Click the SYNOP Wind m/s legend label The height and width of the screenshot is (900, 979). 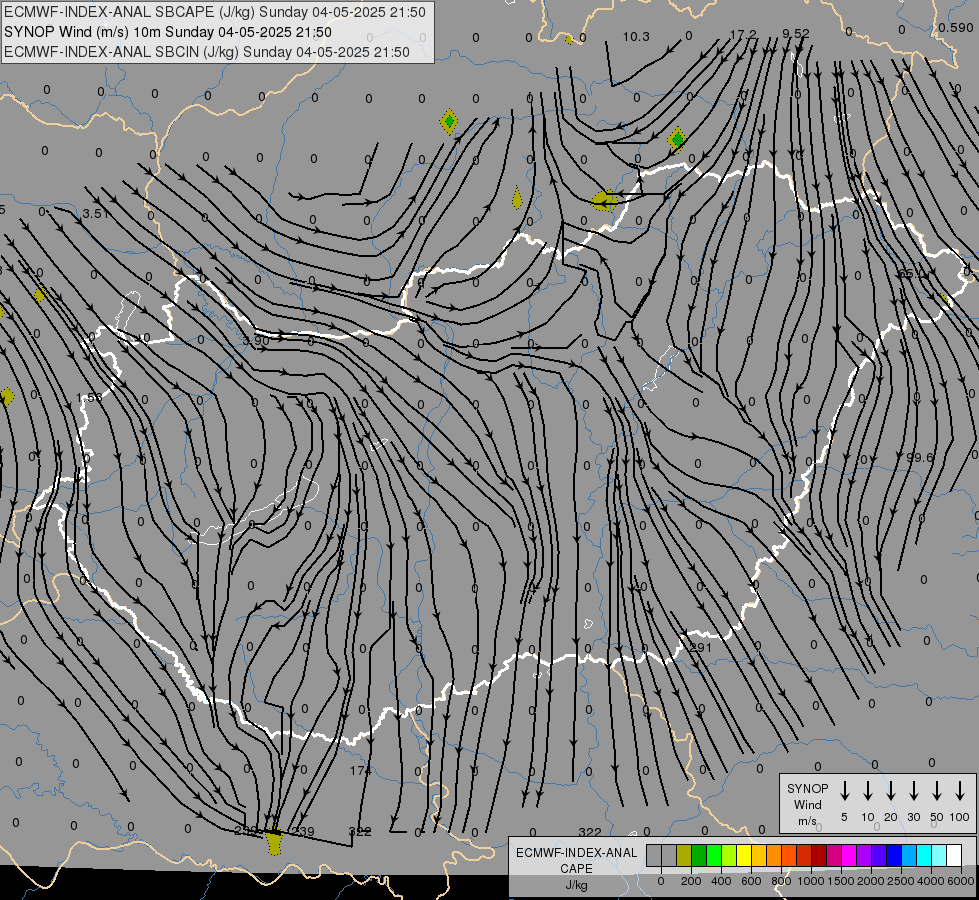pos(807,804)
